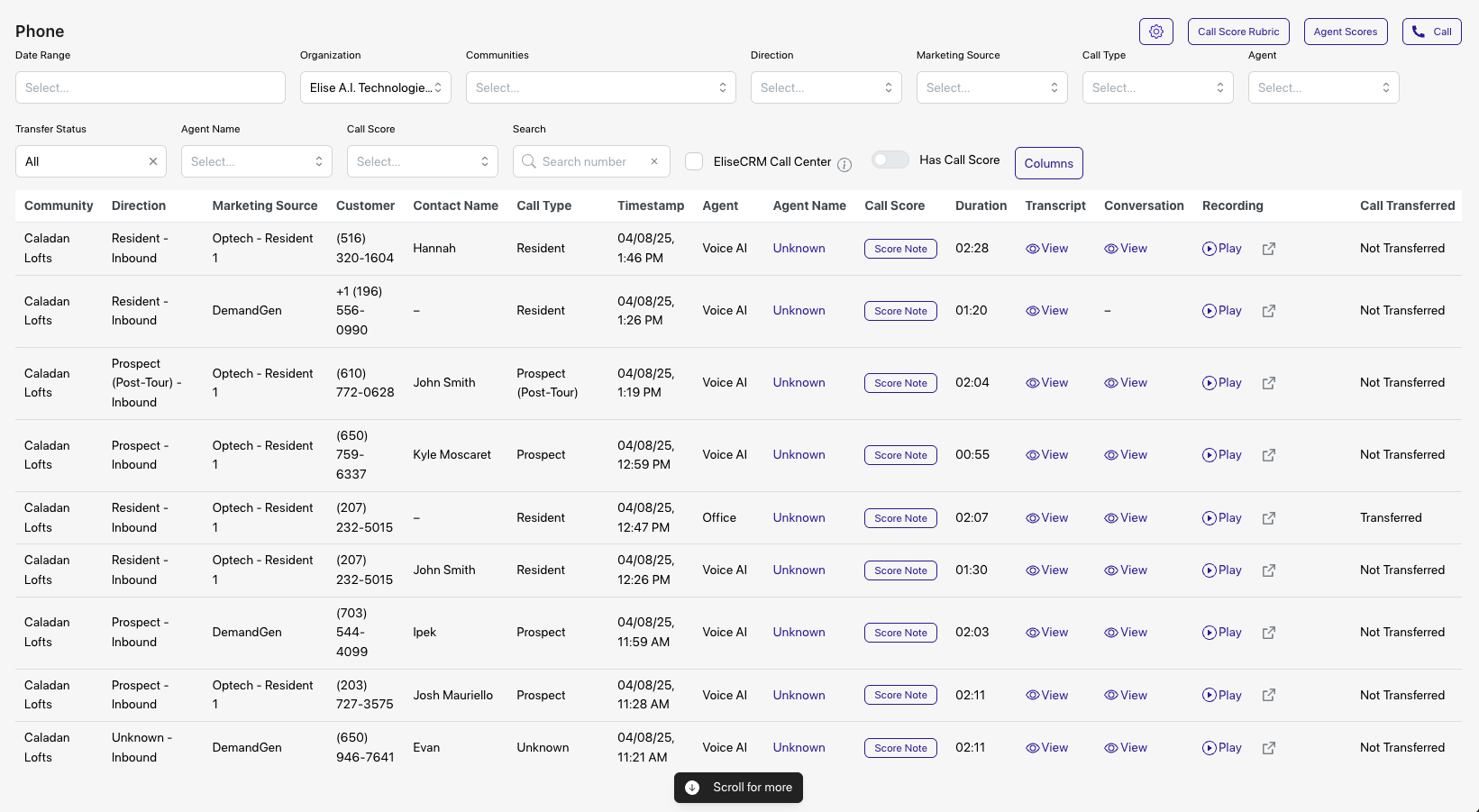Viewport: 1479px width, 812px height.
Task: Play recording for Evan's call
Action: point(1222,748)
